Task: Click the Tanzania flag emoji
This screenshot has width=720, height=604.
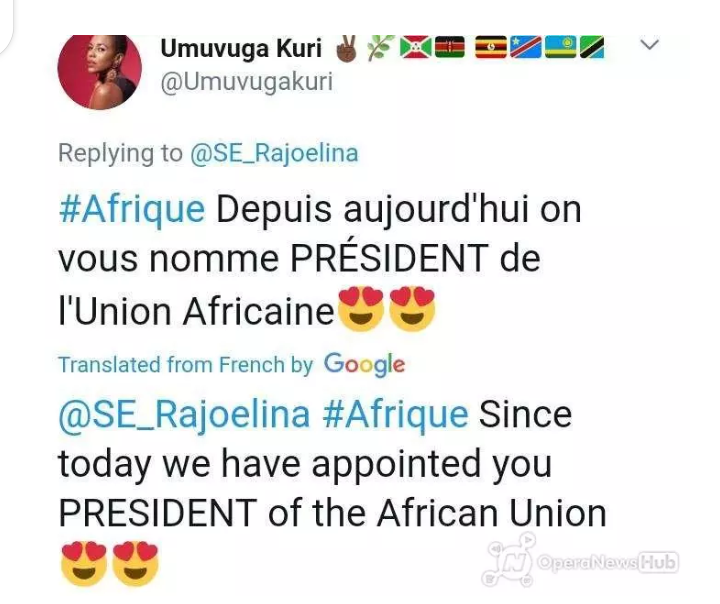Action: click(x=592, y=47)
